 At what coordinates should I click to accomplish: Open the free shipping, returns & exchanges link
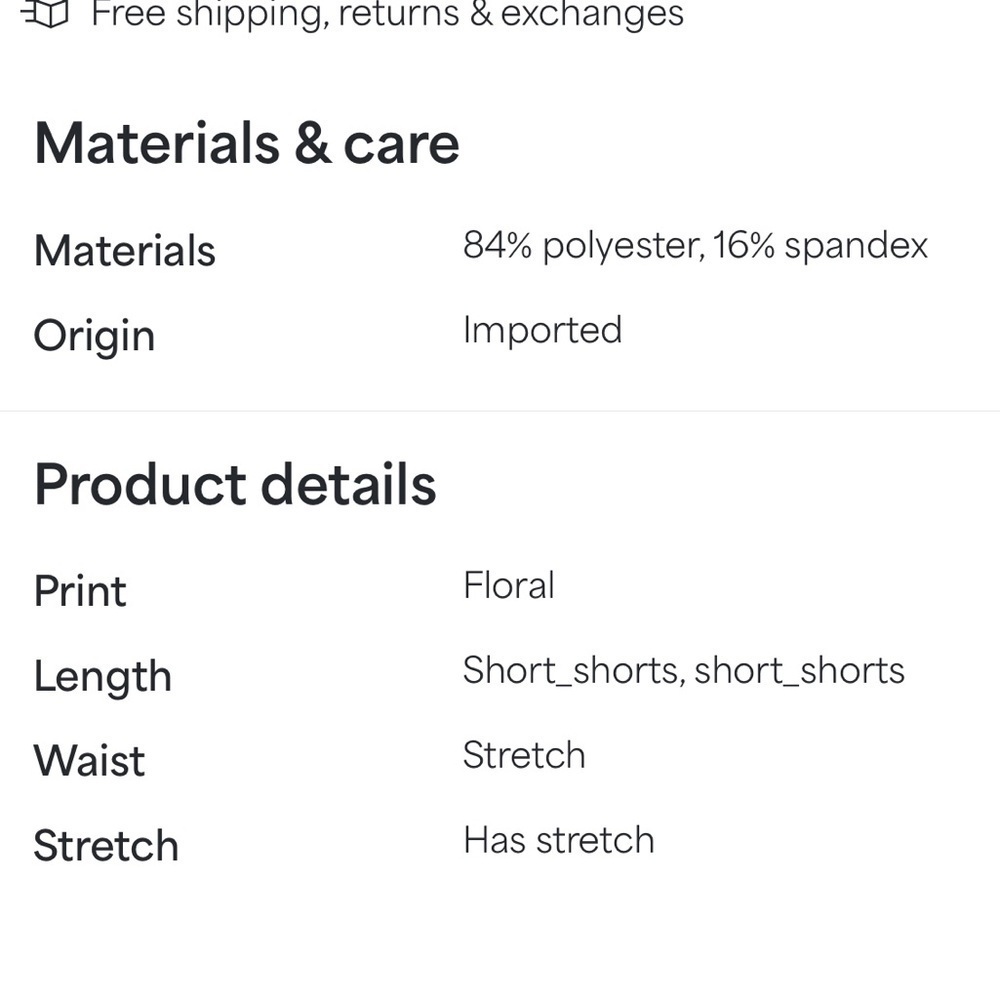coord(387,14)
